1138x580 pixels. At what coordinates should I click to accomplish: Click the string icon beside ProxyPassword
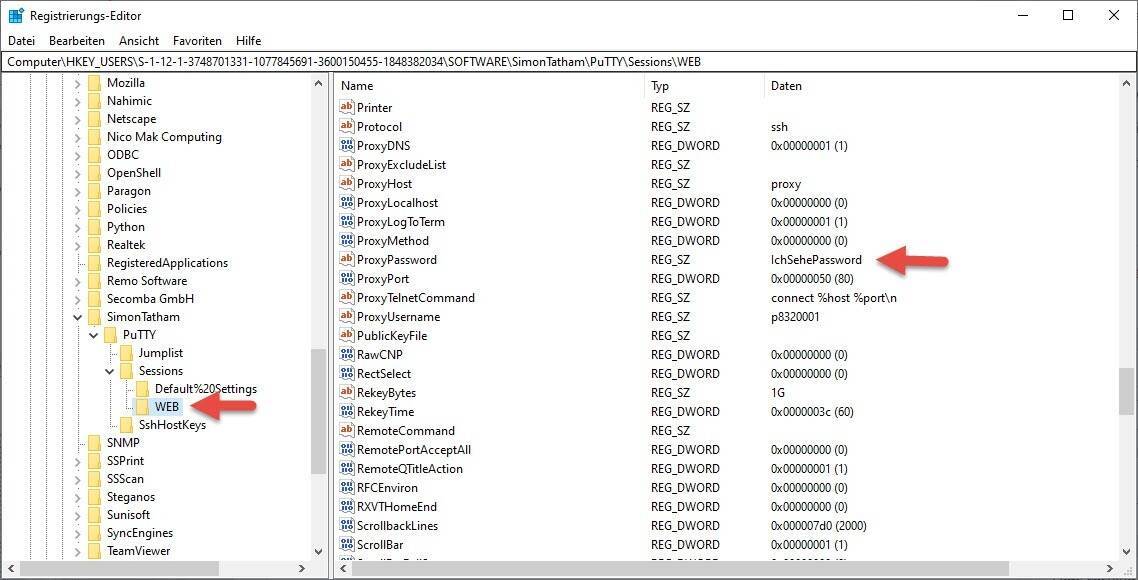click(347, 260)
